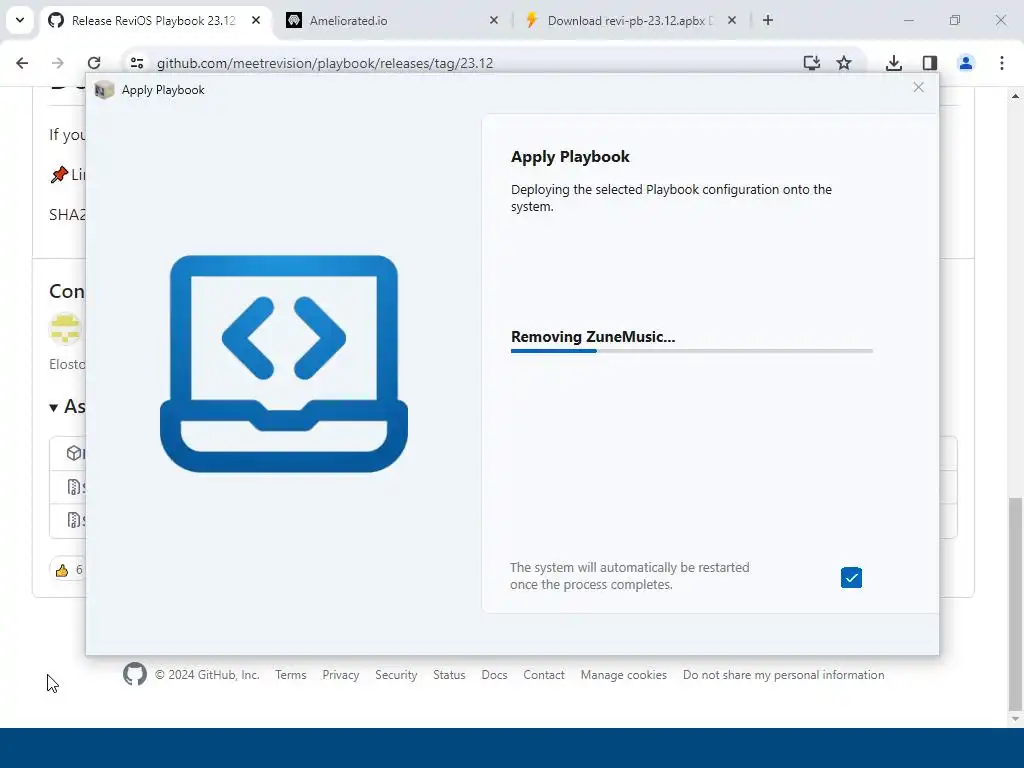1024x768 pixels.
Task: Open the Chrome three-dot menu
Action: (1002, 63)
